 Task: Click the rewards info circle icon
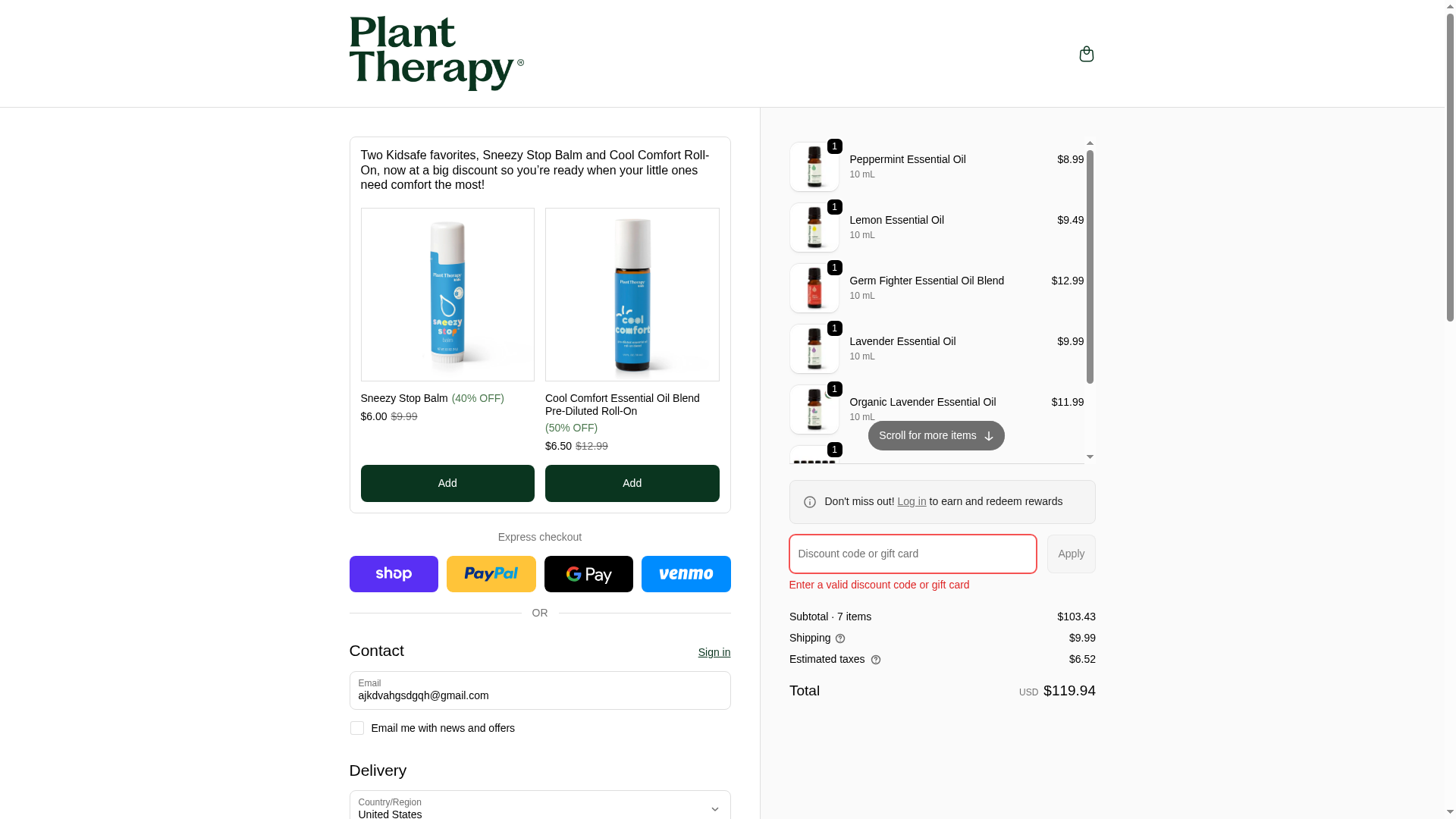(810, 502)
